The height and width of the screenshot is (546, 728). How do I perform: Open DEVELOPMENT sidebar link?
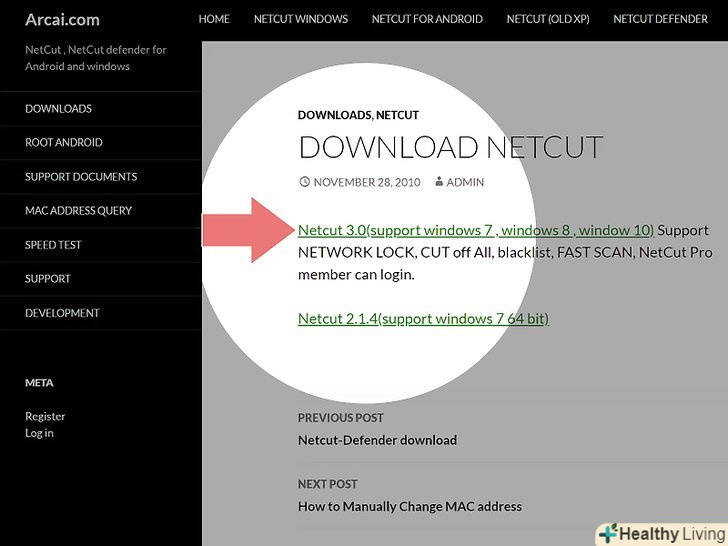click(62, 313)
